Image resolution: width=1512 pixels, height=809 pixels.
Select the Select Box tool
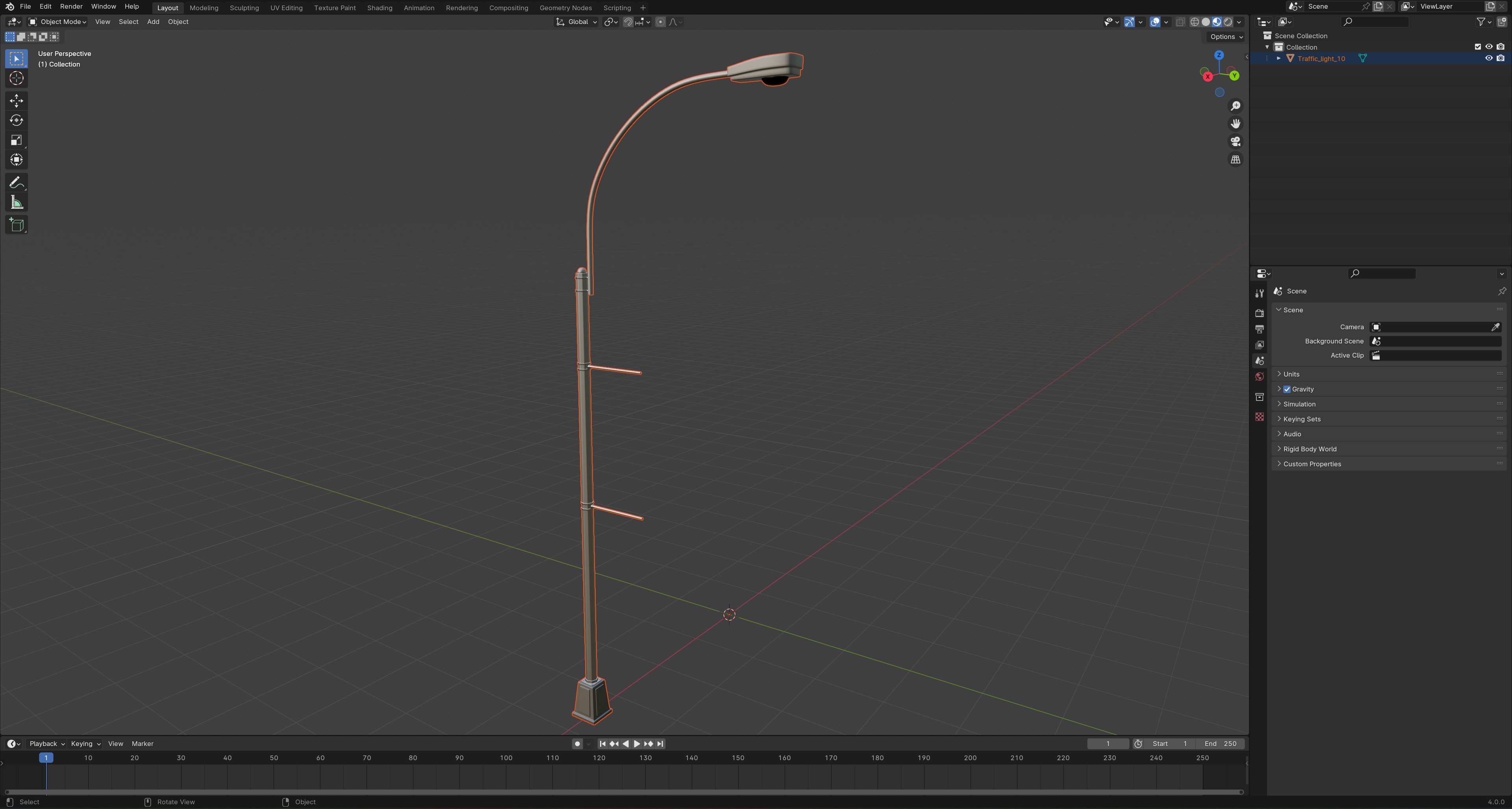[17, 59]
